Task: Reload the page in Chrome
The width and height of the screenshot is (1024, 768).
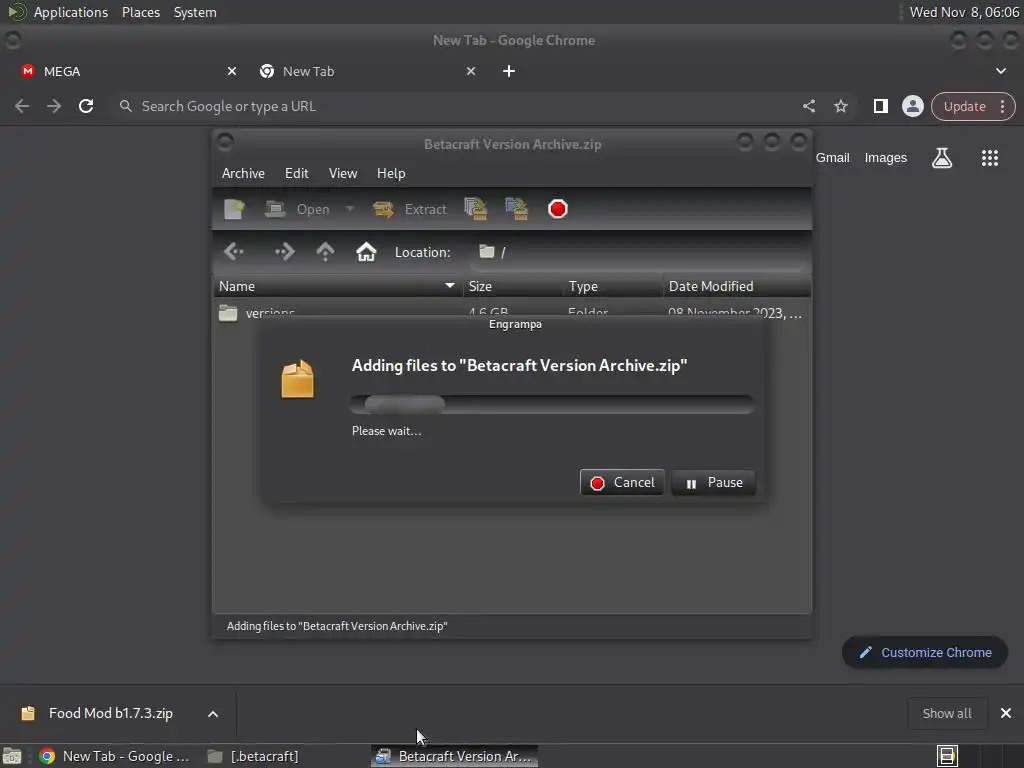Action: pos(86,106)
